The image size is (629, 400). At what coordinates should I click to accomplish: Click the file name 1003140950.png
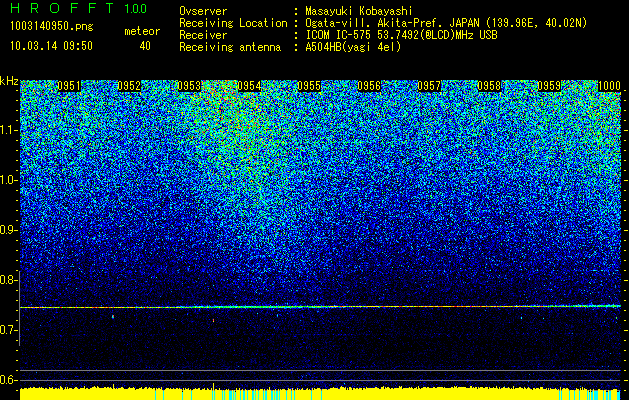pos(51,27)
